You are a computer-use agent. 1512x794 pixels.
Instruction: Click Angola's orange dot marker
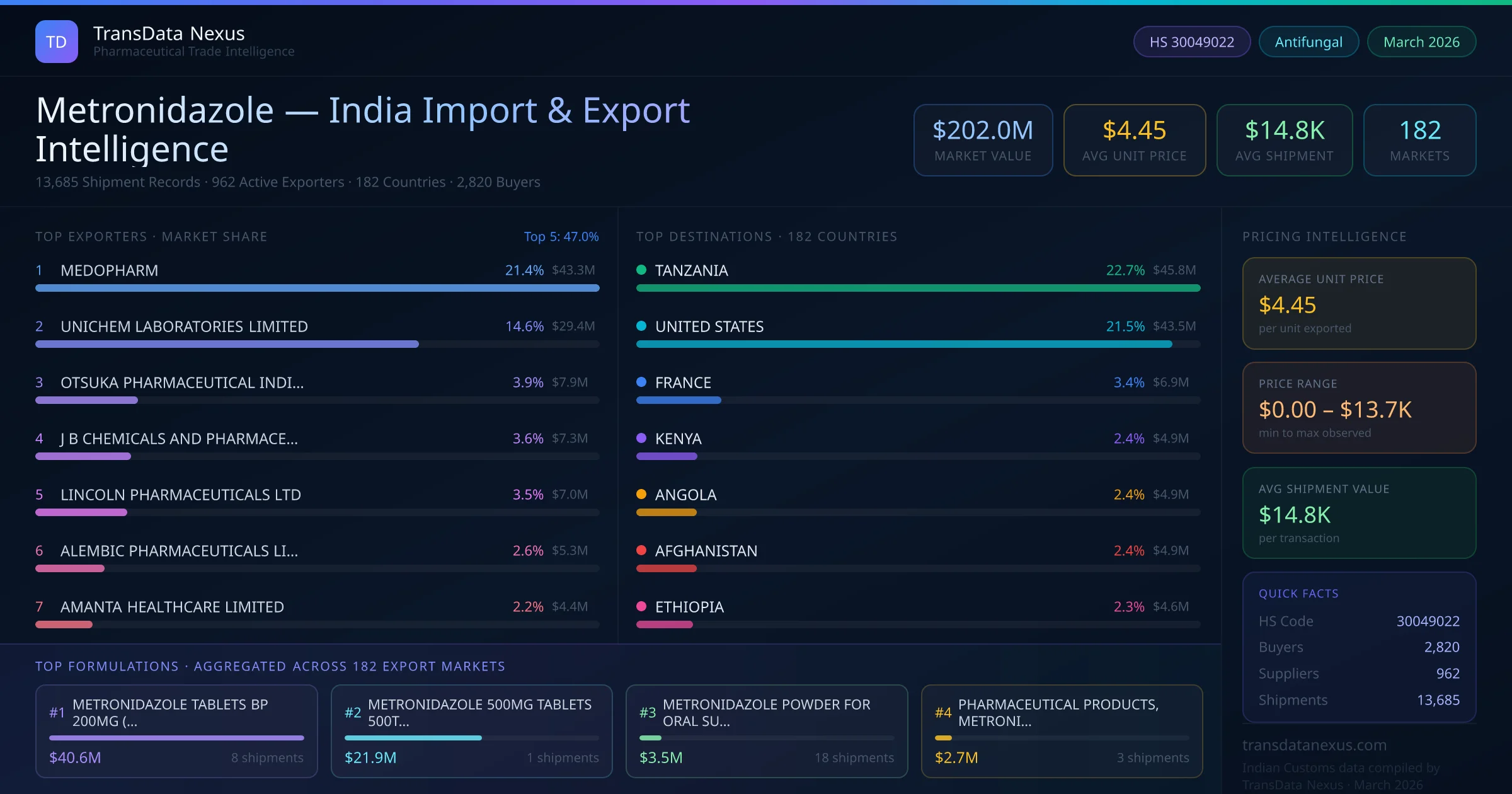pyautogui.click(x=641, y=495)
